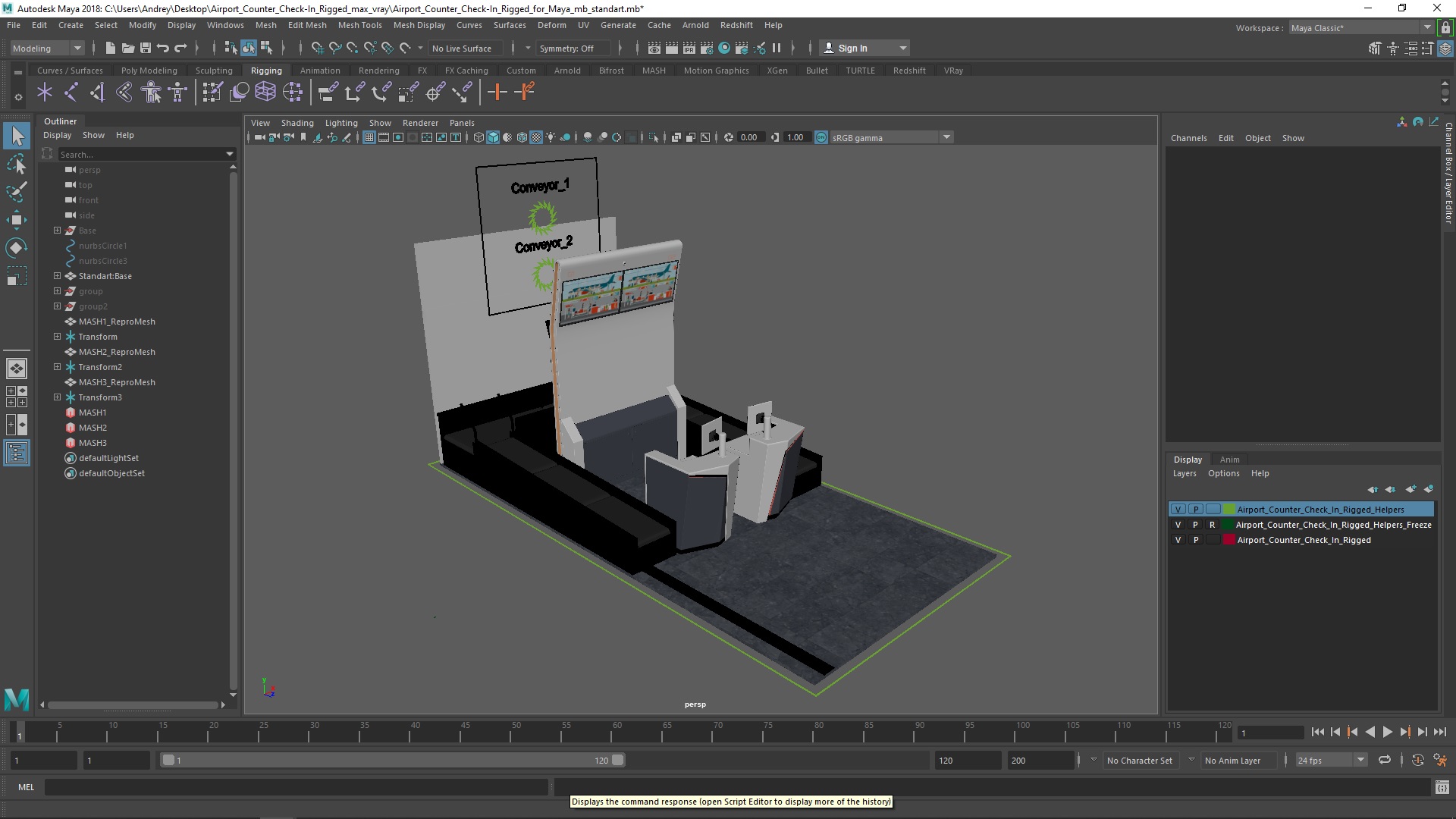Toggle visibility V of Airport_Counter_Check_In_Rigged_Helpers layer

point(1178,510)
